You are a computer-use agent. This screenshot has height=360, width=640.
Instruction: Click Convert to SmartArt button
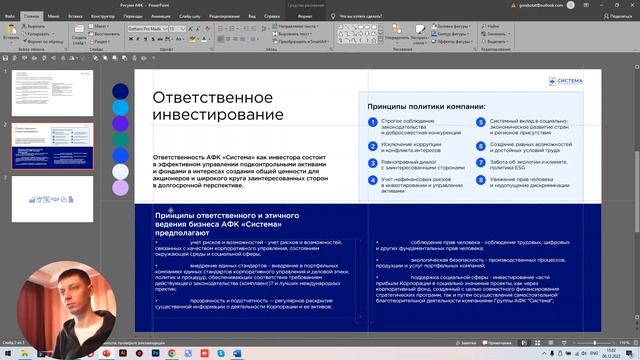coord(301,42)
